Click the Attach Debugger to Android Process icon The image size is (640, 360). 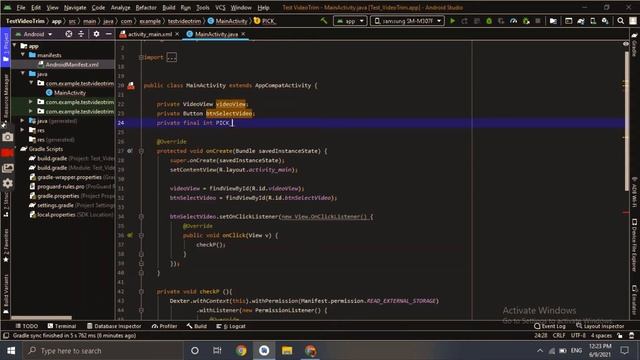pyautogui.click(x=526, y=21)
